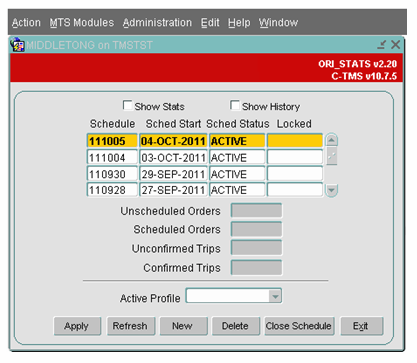Open the Window menu
The width and height of the screenshot is (417, 363).
(x=278, y=23)
